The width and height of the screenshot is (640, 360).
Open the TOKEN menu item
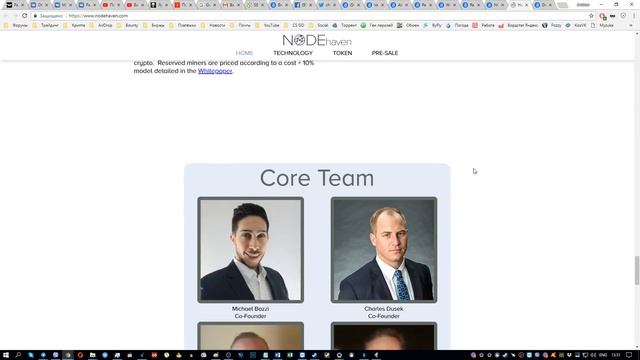tap(342, 53)
